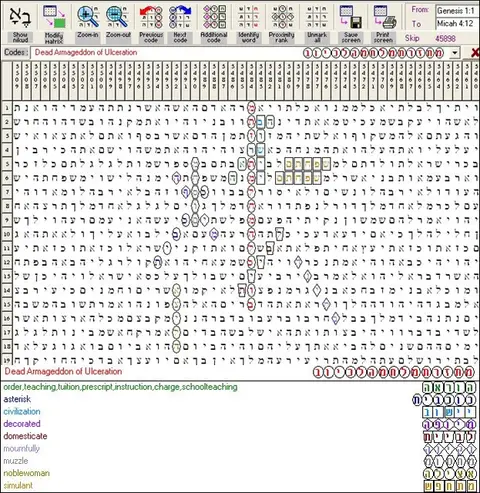Select the 'decorated' term entry
The image size is (480, 493).
pos(22,424)
